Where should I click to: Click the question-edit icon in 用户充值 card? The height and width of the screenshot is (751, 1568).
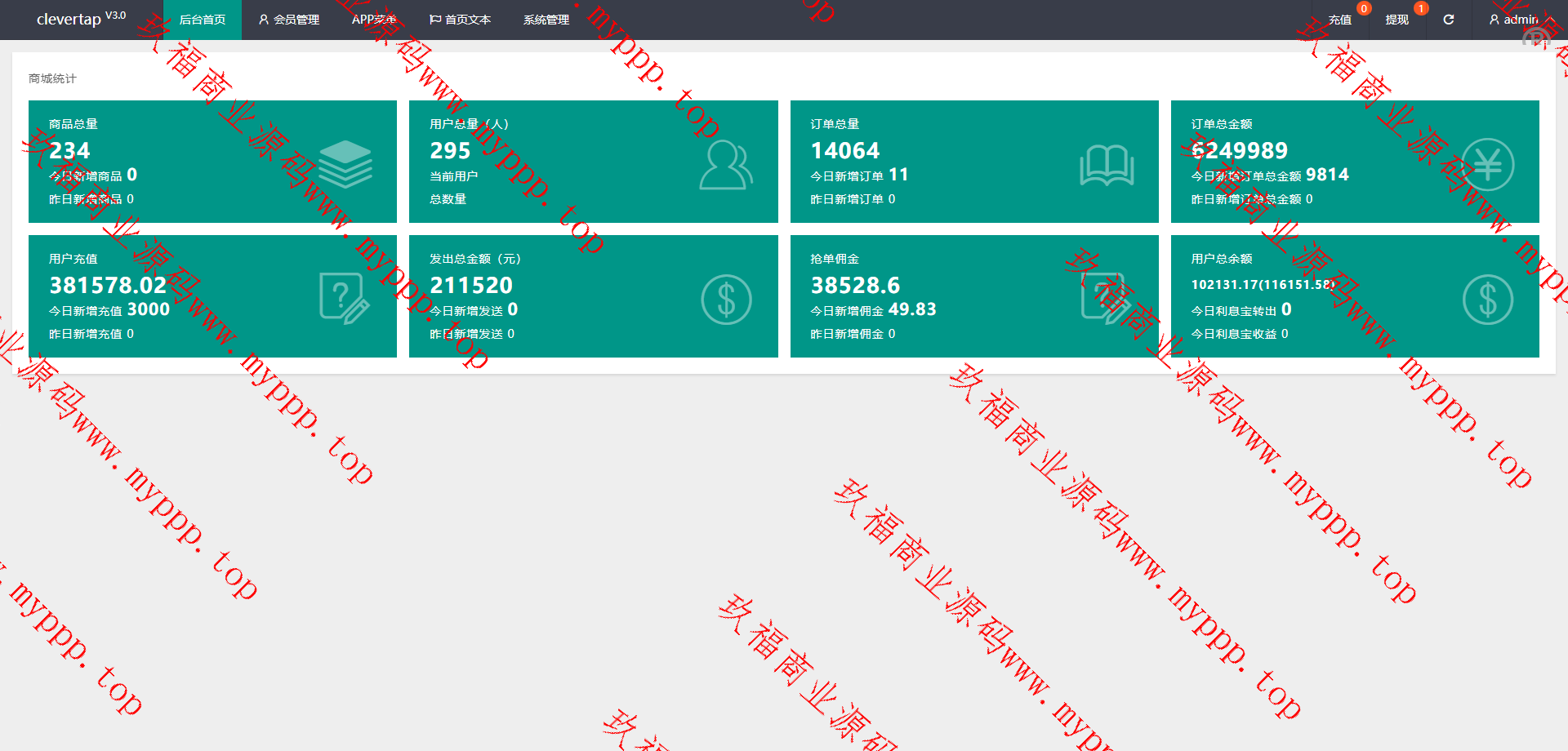pos(344,299)
